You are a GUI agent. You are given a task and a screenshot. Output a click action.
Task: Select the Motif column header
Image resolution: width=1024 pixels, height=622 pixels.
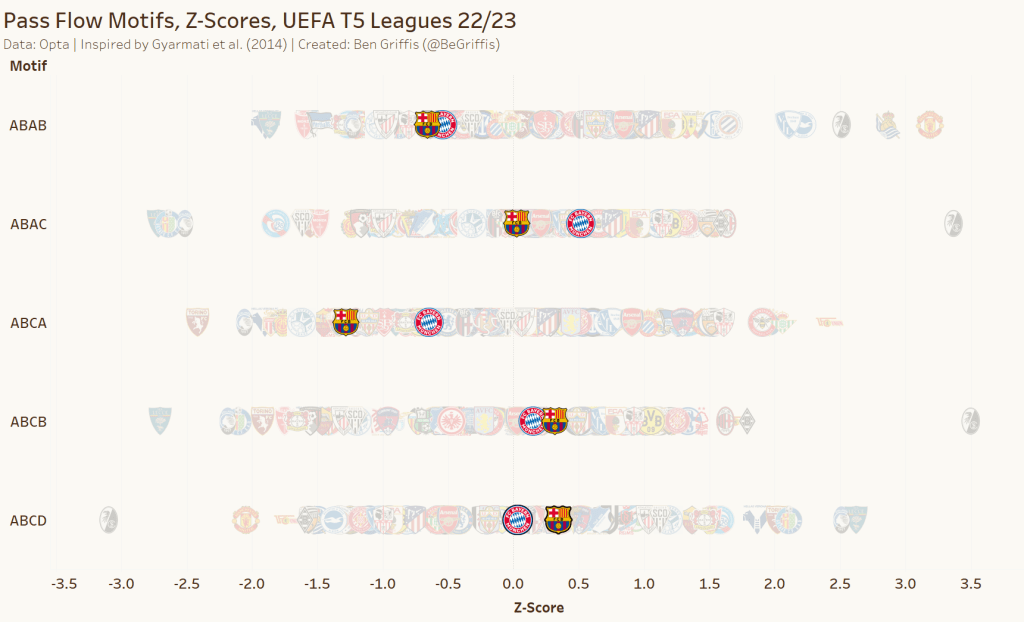click(x=28, y=66)
